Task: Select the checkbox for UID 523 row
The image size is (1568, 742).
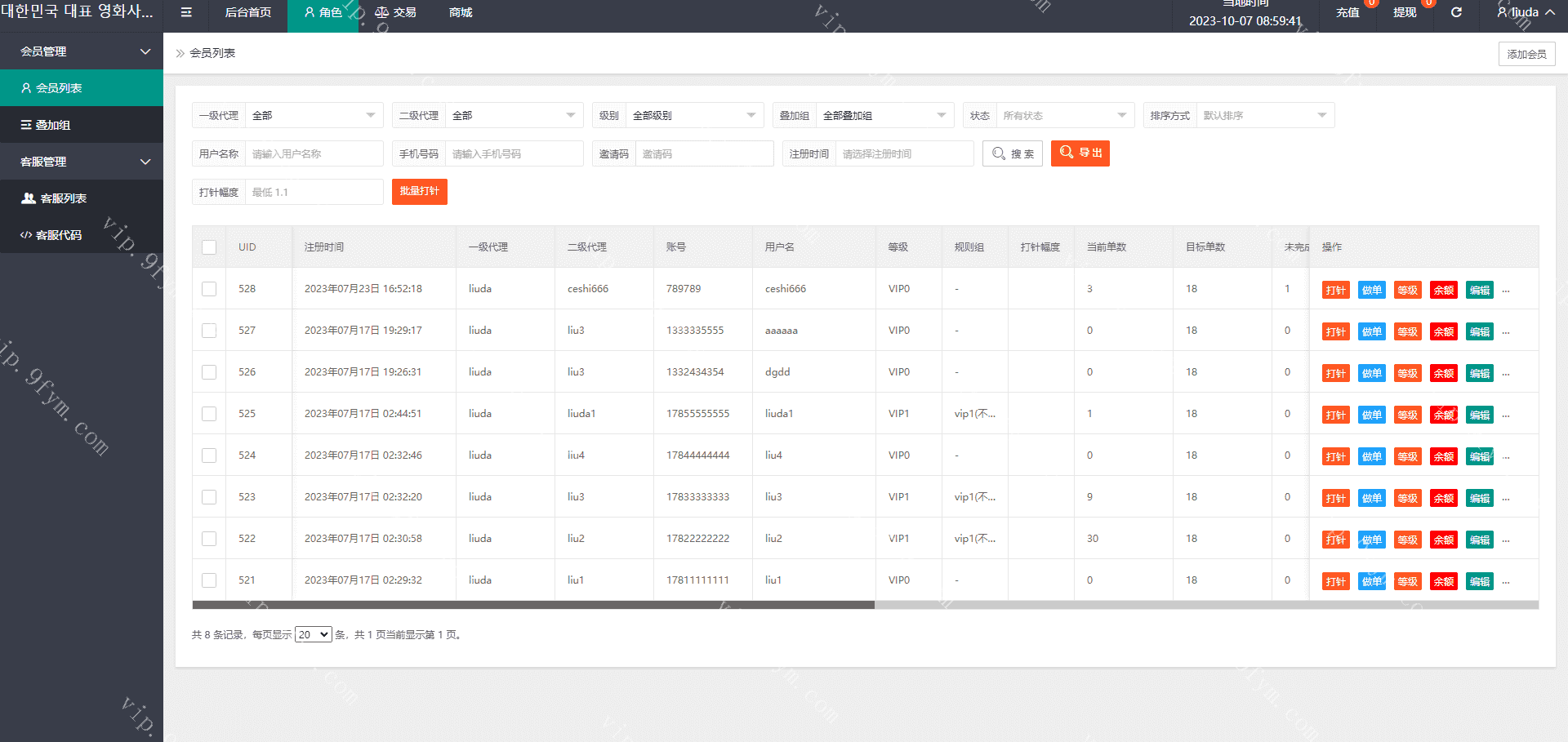Action: [x=209, y=497]
